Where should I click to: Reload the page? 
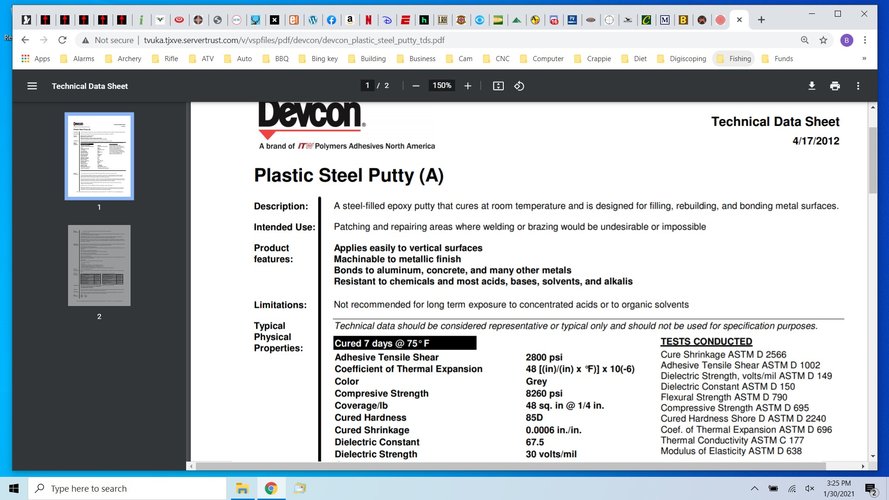coord(63,40)
